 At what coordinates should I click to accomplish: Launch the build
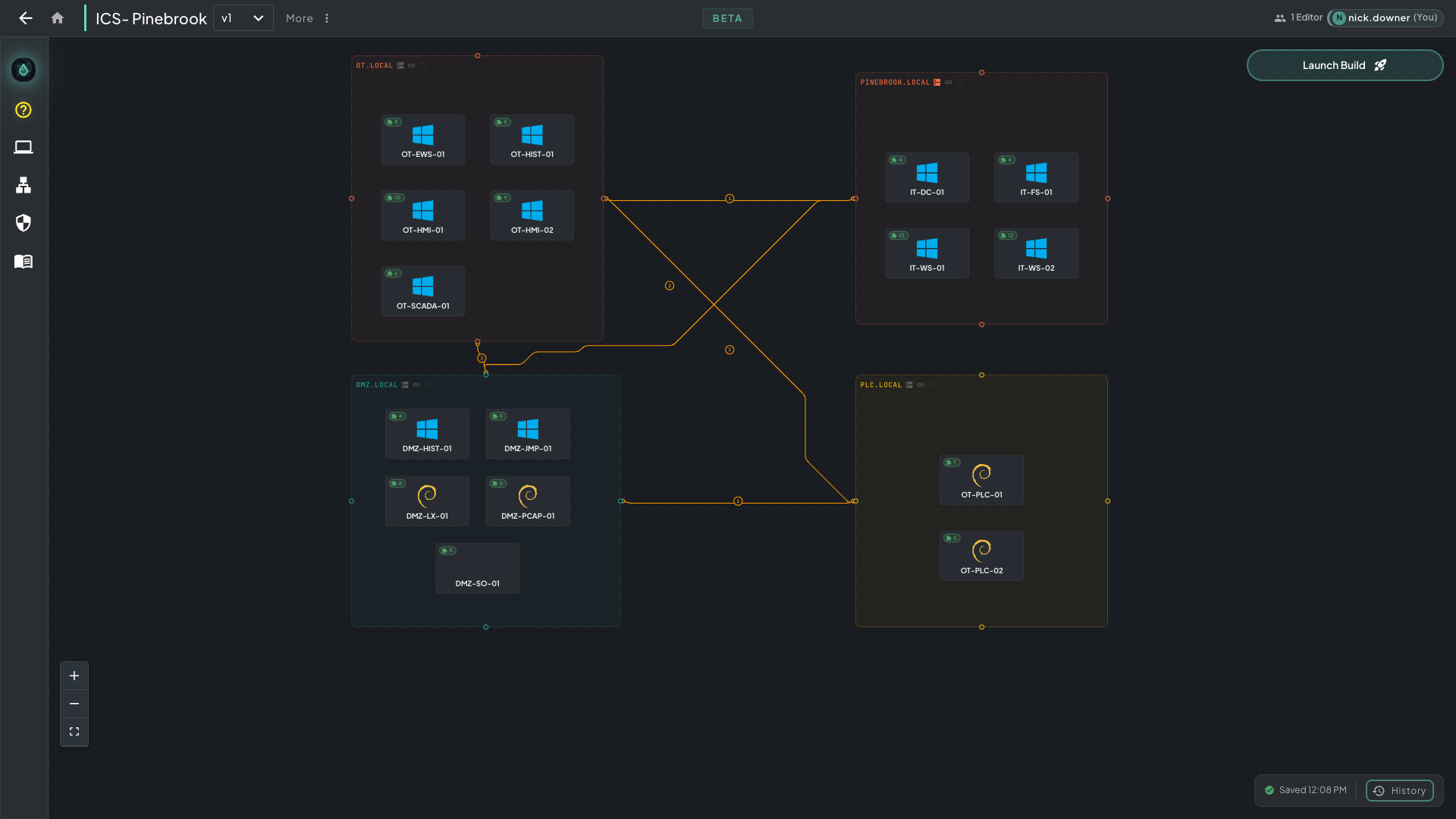(x=1345, y=65)
